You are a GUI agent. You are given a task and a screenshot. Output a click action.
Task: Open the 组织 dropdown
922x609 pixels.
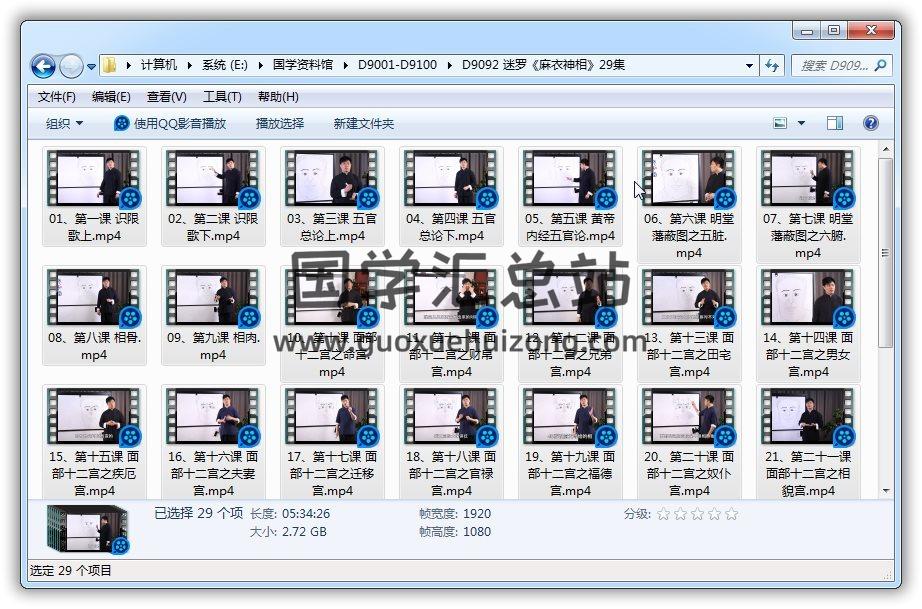point(64,123)
